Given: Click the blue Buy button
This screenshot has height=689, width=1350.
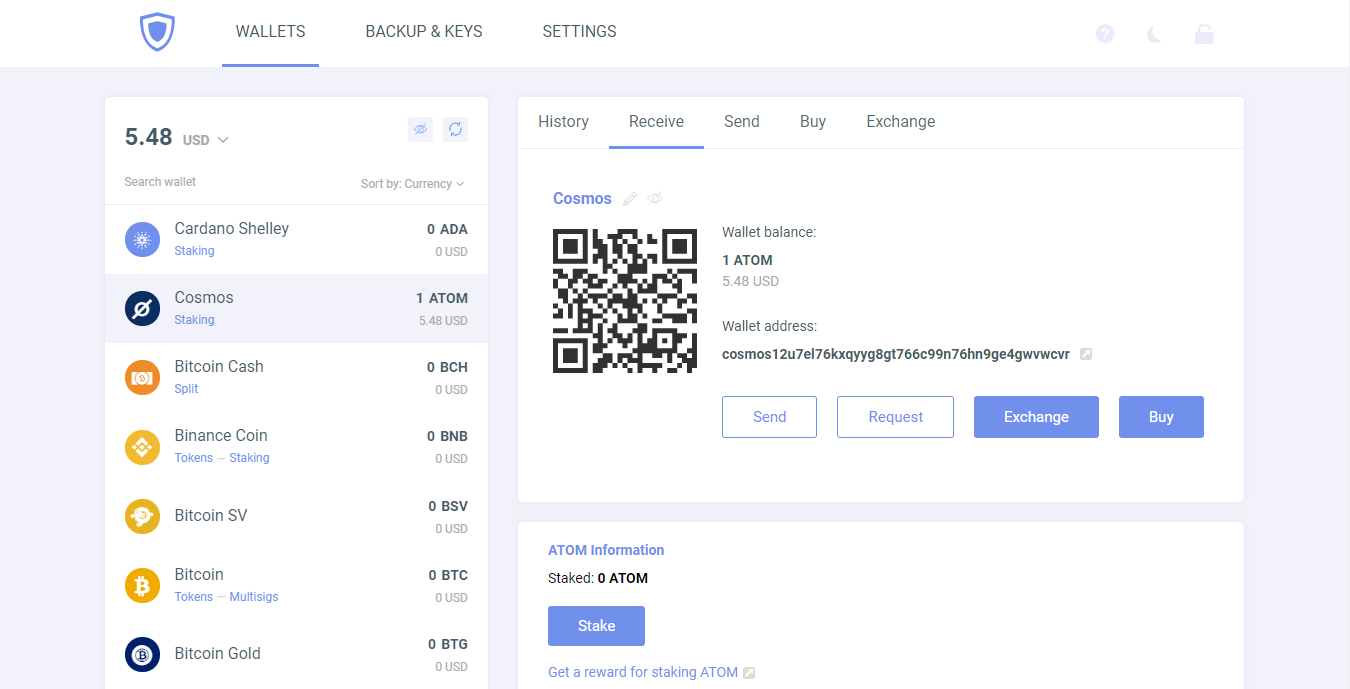Looking at the screenshot, I should point(1161,417).
